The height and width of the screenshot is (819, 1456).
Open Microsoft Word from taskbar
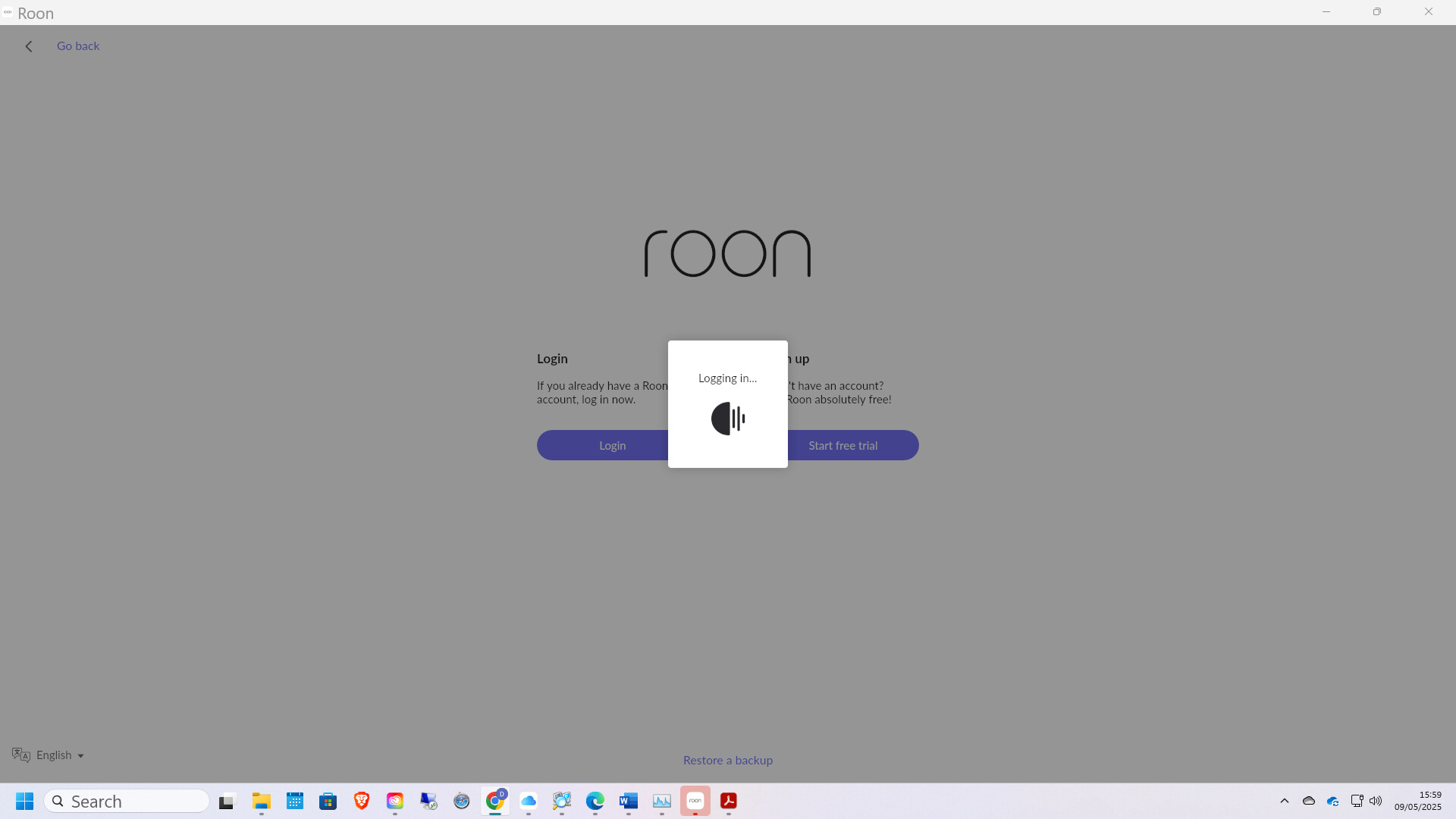[x=629, y=801]
